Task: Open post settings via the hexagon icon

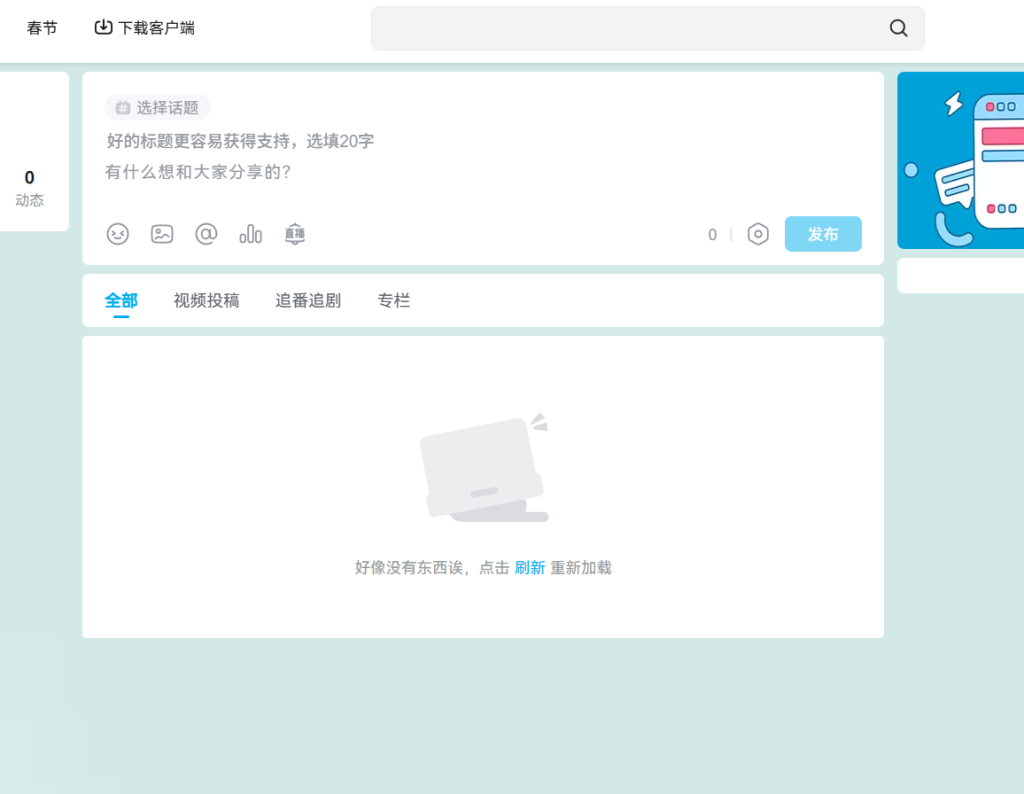Action: point(758,234)
